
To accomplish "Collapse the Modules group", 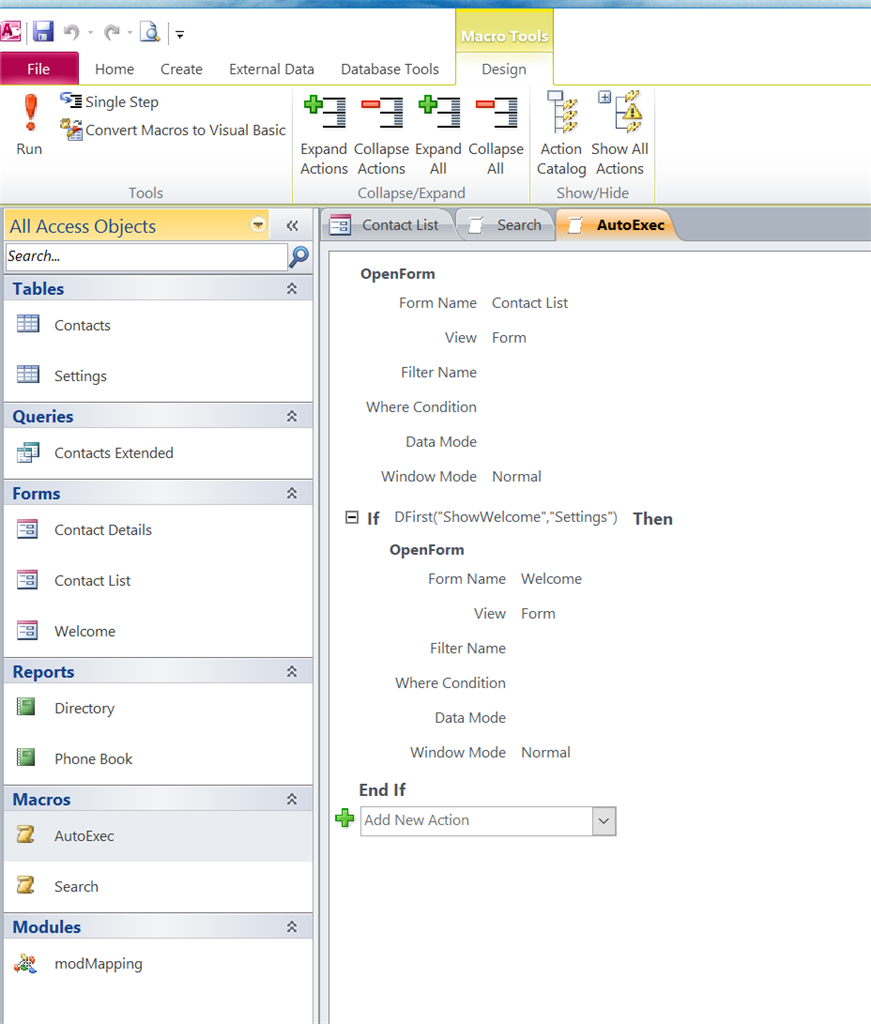I will point(292,927).
